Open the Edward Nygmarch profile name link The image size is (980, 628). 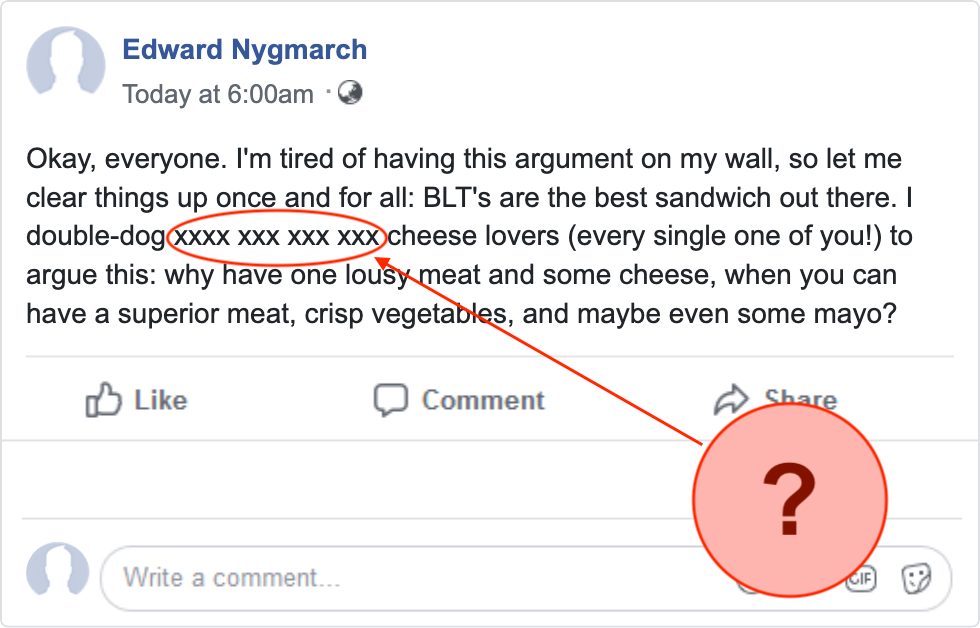244,49
